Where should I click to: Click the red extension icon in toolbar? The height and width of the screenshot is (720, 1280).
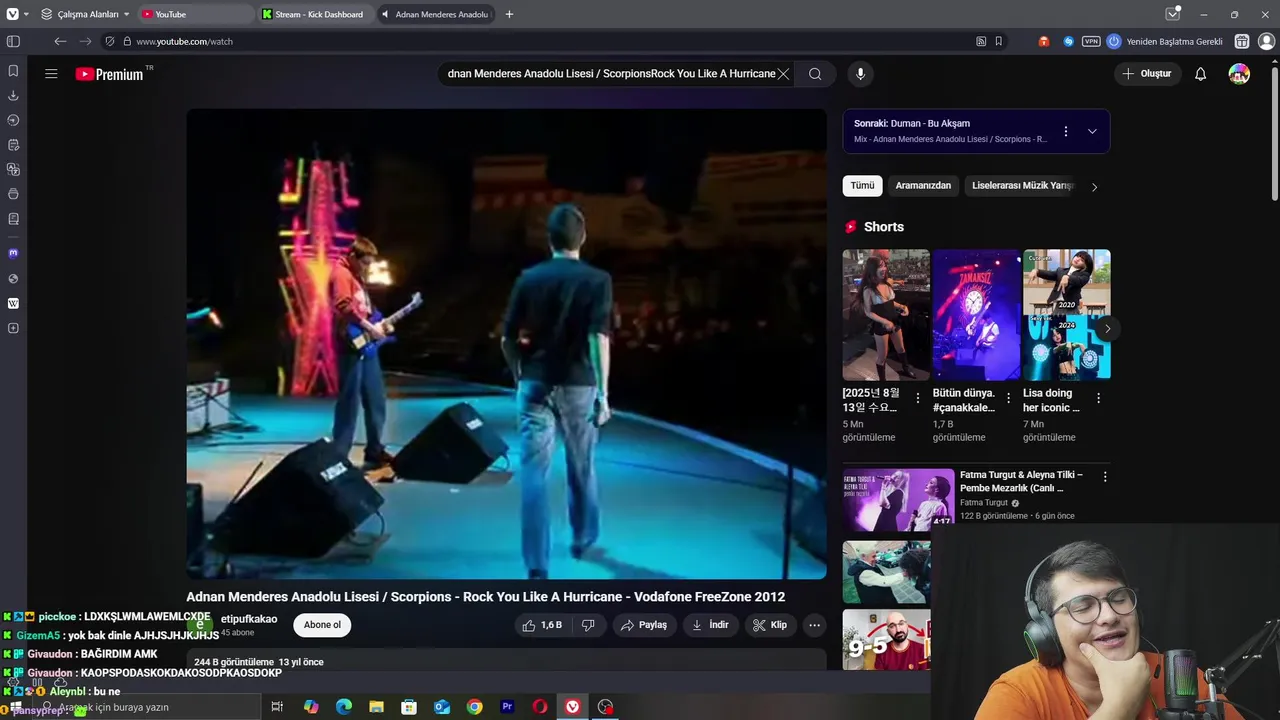click(1044, 41)
